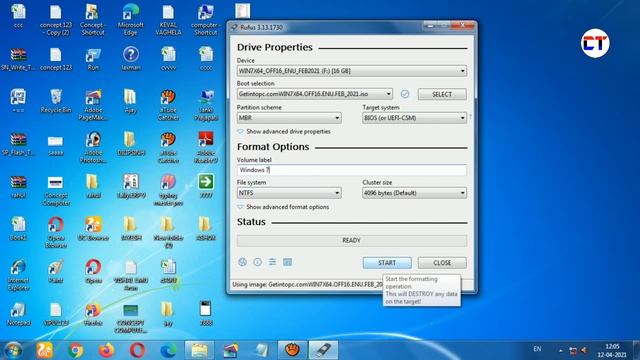Screen dimensions: 640x360
Task: Select the Adobe Reader 9 desktop shortcut
Action: 206,147
